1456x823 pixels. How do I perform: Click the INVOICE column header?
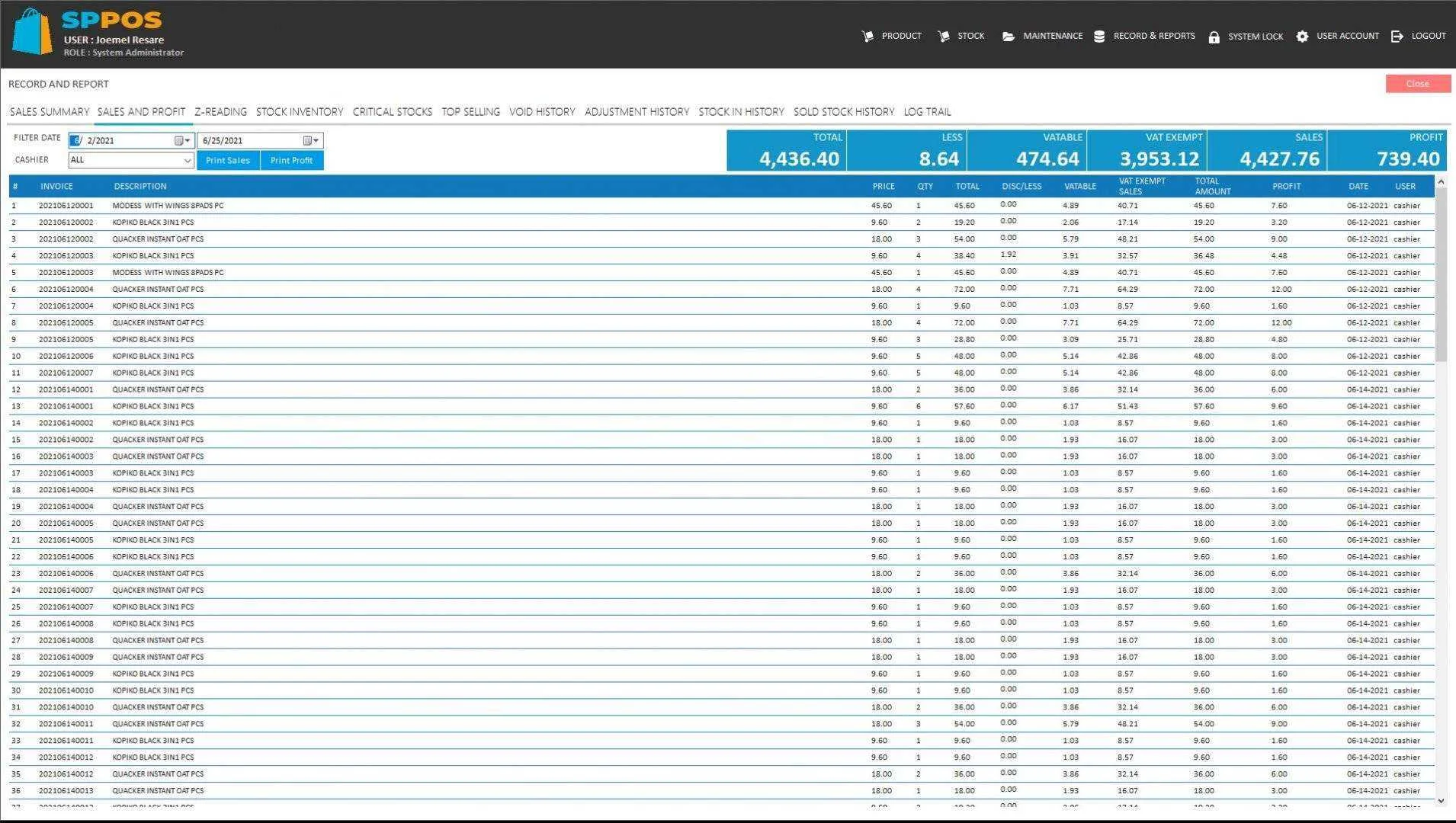point(56,186)
